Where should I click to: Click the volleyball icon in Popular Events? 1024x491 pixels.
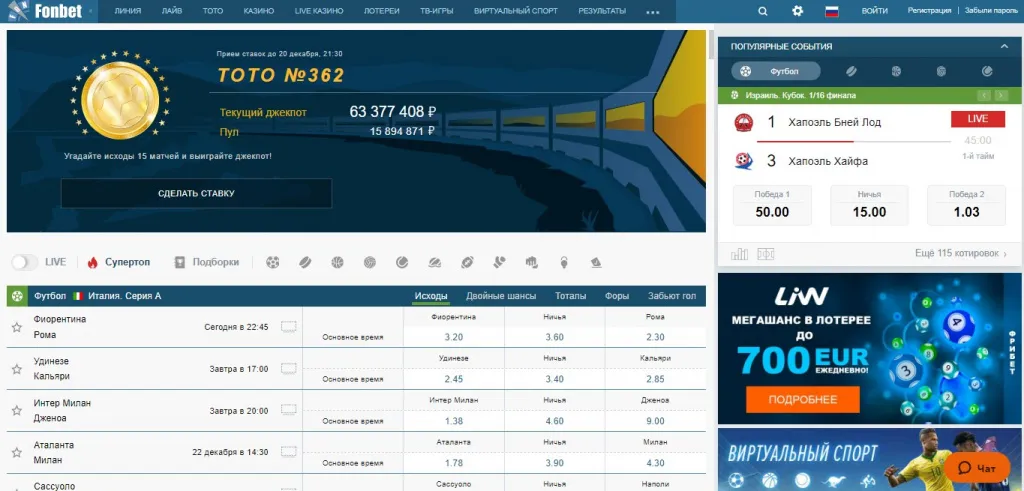click(x=941, y=71)
